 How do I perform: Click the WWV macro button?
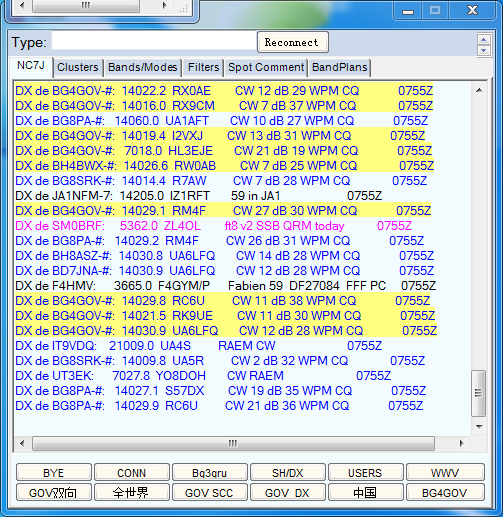[445, 473]
